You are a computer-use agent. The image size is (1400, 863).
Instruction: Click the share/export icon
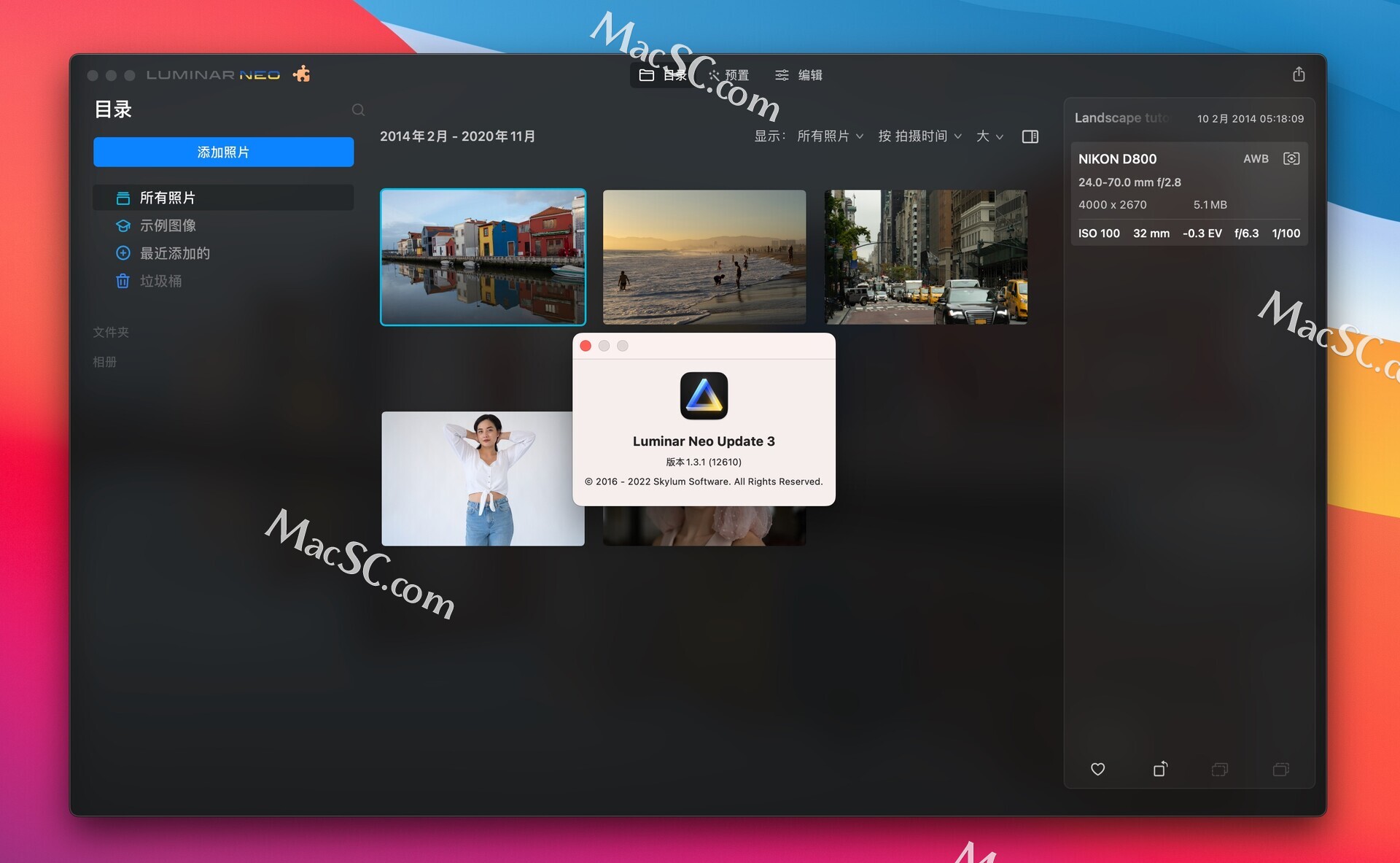1299,74
